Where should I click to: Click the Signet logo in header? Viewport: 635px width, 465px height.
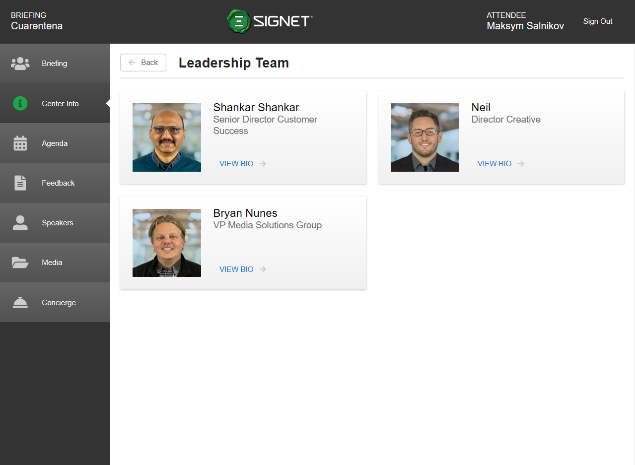[x=269, y=20]
